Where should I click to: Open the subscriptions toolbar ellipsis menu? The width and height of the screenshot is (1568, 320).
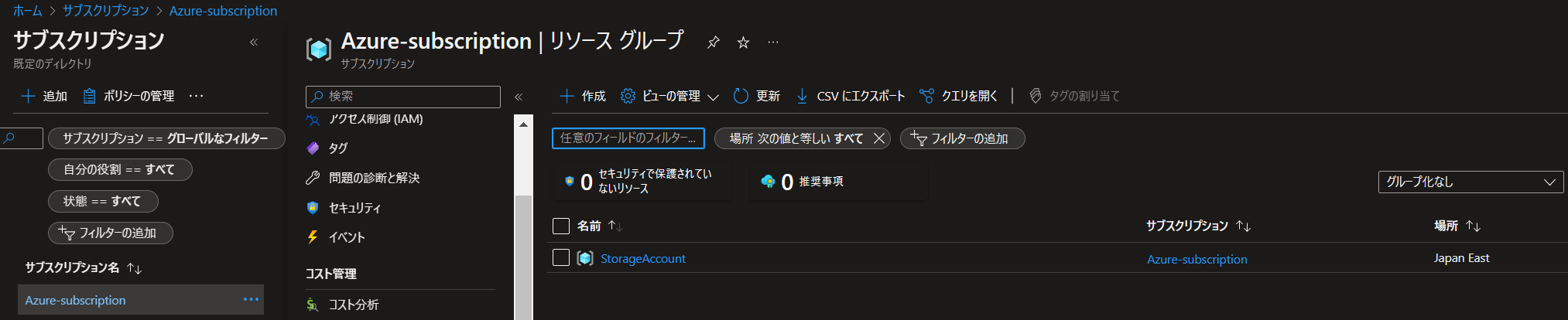click(197, 96)
